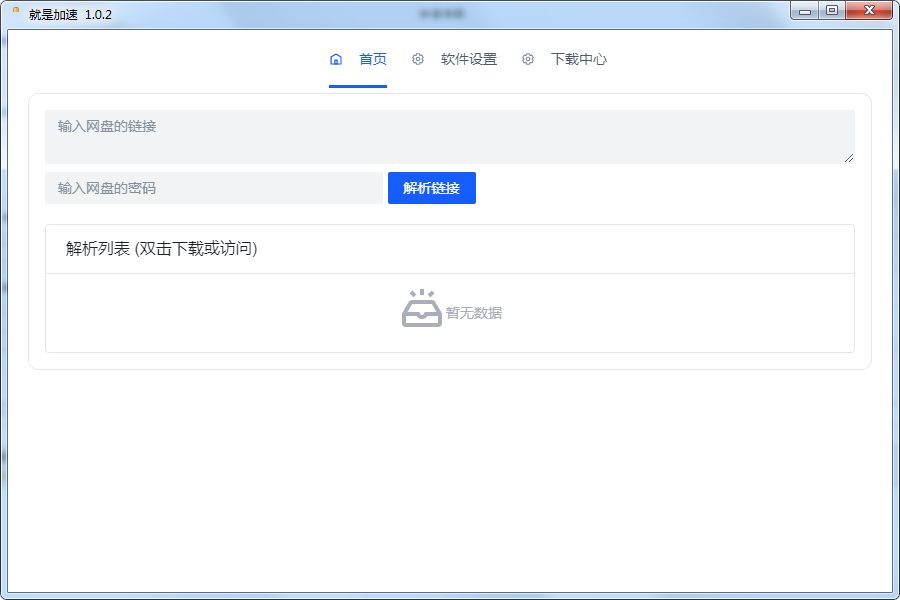Click the blue underline below 首页 tab
This screenshot has height=600, width=900.
(357, 86)
